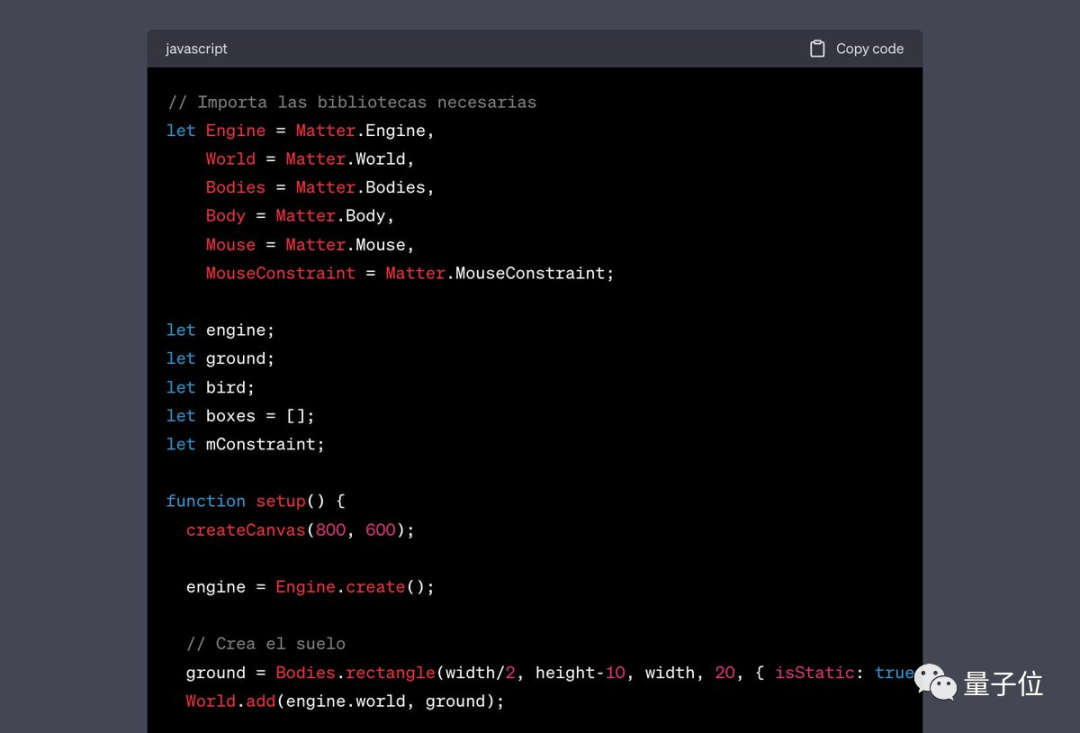Click the Matter.MouseConstraint assignment value

coord(499,273)
